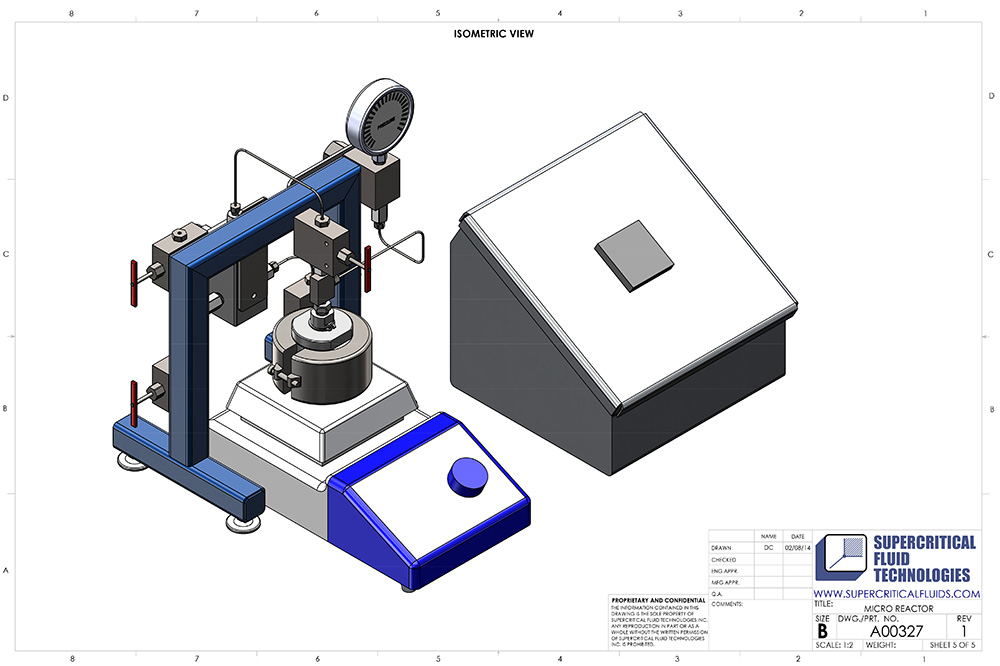Open the www.supercriticalfluids.com link
Screen dimensions: 1000x666
tap(896, 594)
